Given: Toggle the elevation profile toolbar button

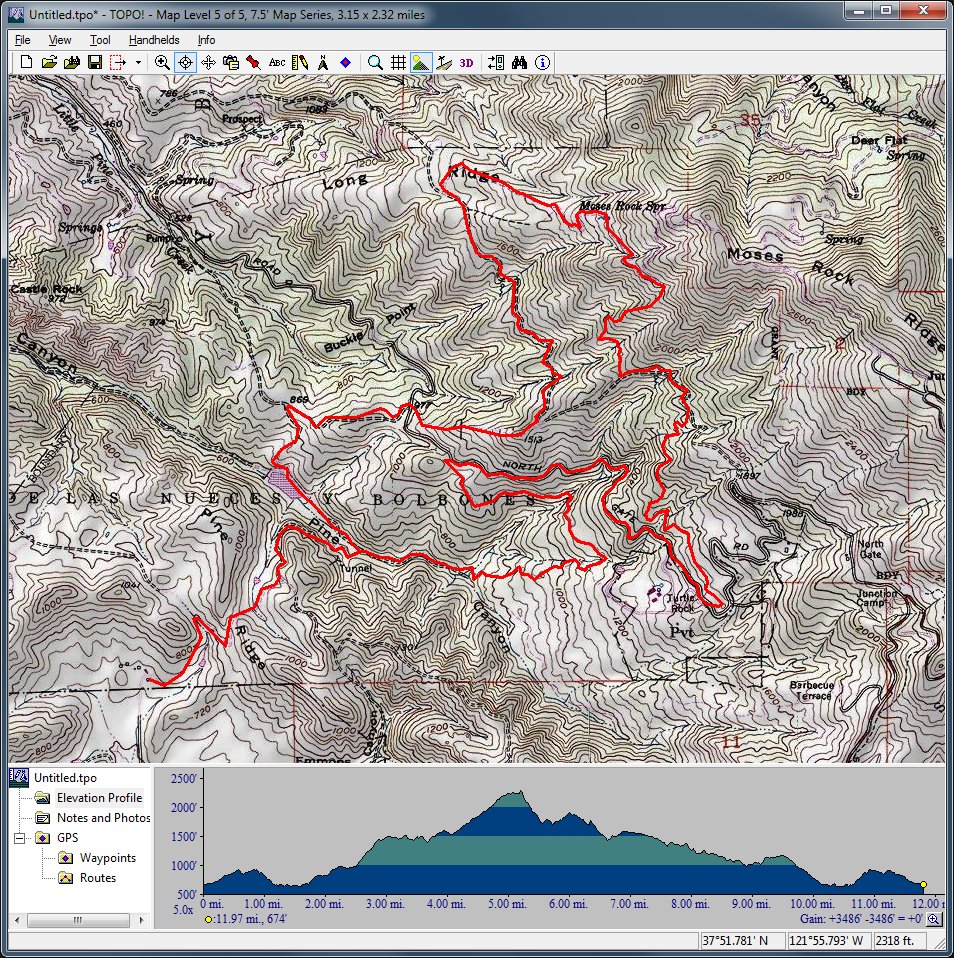Looking at the screenshot, I should point(421,62).
